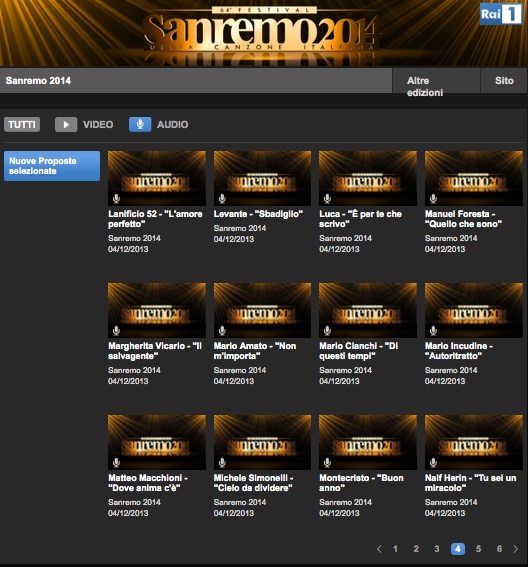
Task: Open Mario Cianchi "Di questi tempi" title
Action: [x=358, y=351]
